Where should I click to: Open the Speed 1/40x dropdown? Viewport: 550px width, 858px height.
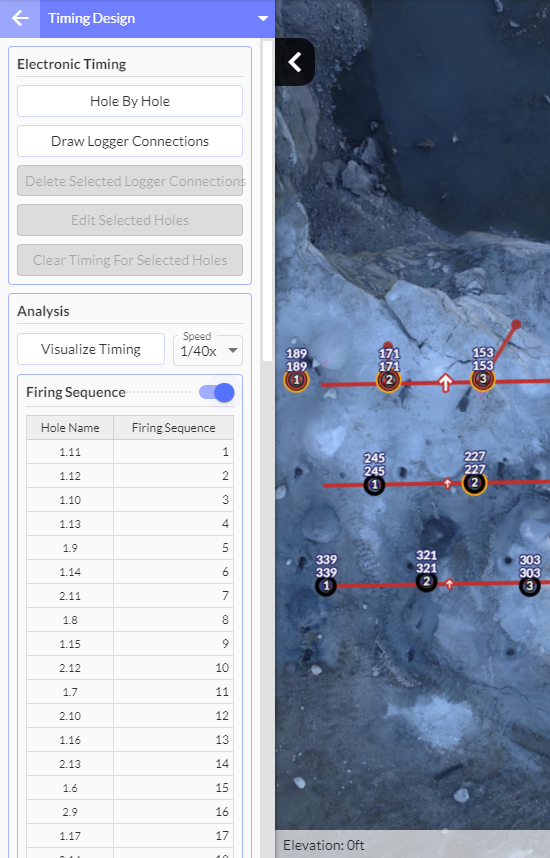(208, 351)
